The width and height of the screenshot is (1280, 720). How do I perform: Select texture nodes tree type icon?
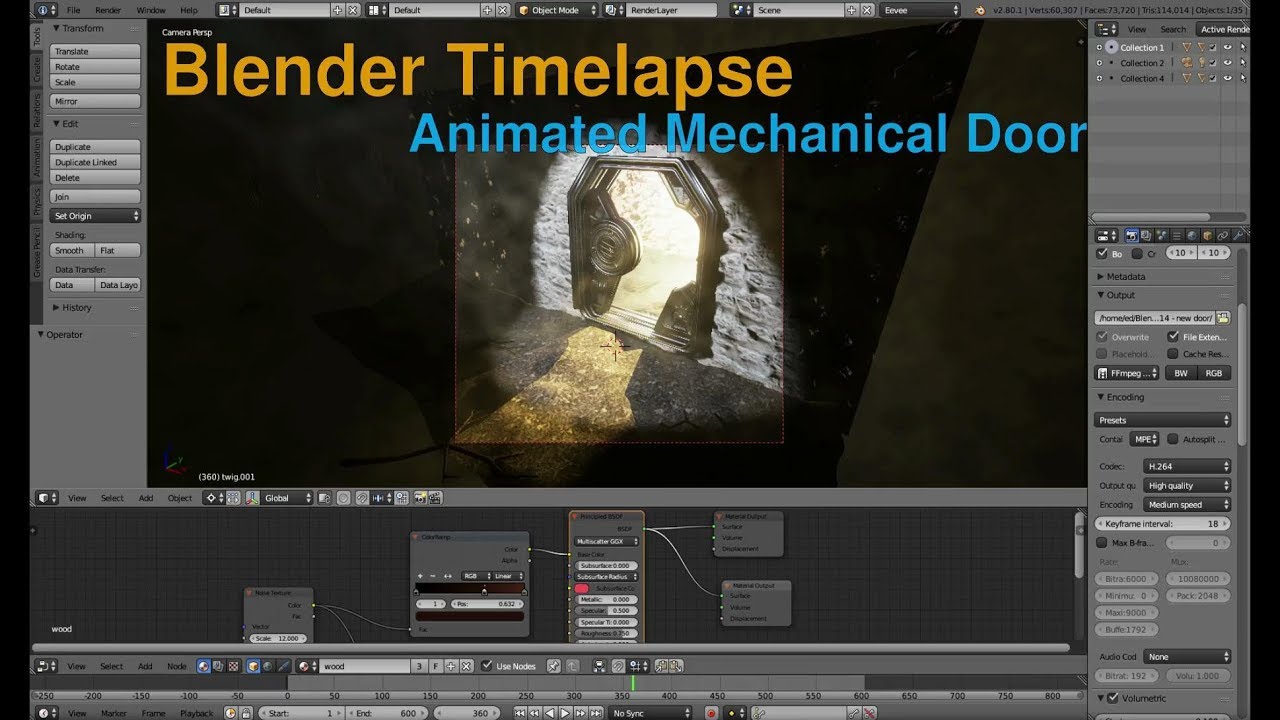point(234,666)
